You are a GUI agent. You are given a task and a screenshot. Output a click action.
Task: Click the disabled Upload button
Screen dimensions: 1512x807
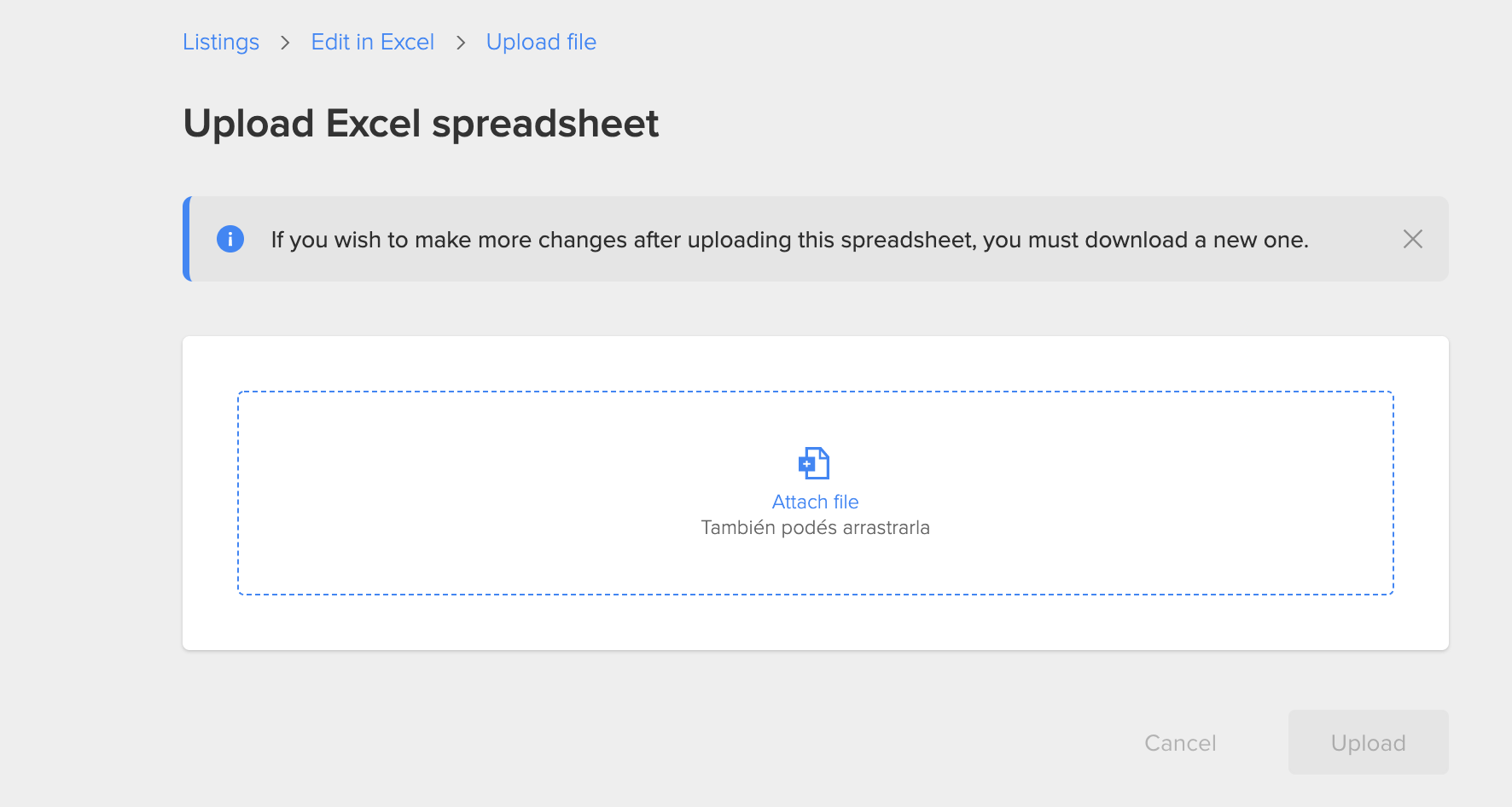[1369, 743]
